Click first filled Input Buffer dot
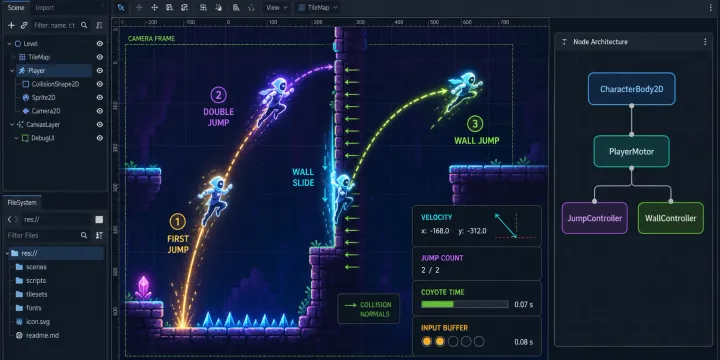Viewport: 720px width, 360px height. tap(427, 341)
